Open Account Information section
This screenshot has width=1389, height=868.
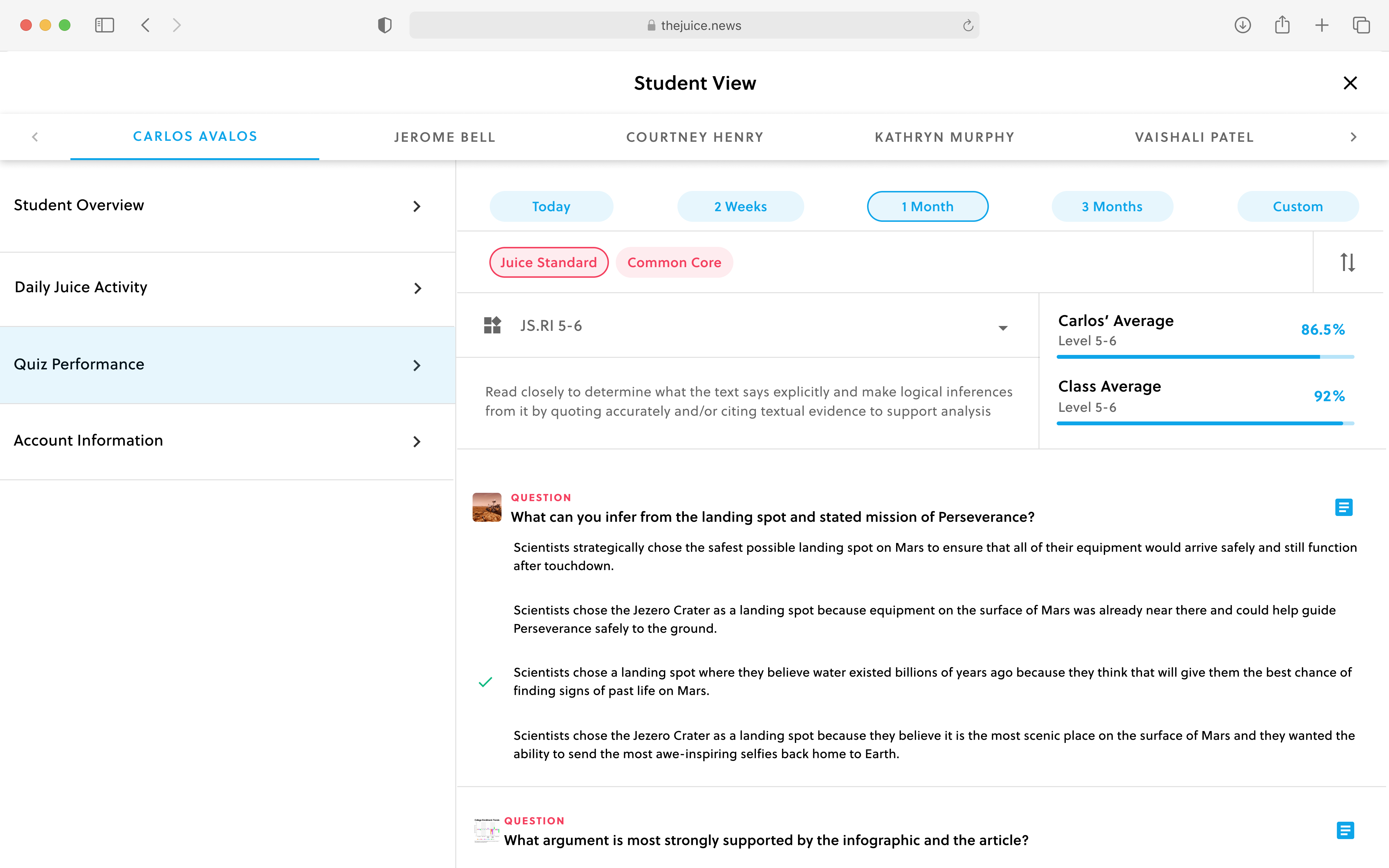(x=227, y=441)
